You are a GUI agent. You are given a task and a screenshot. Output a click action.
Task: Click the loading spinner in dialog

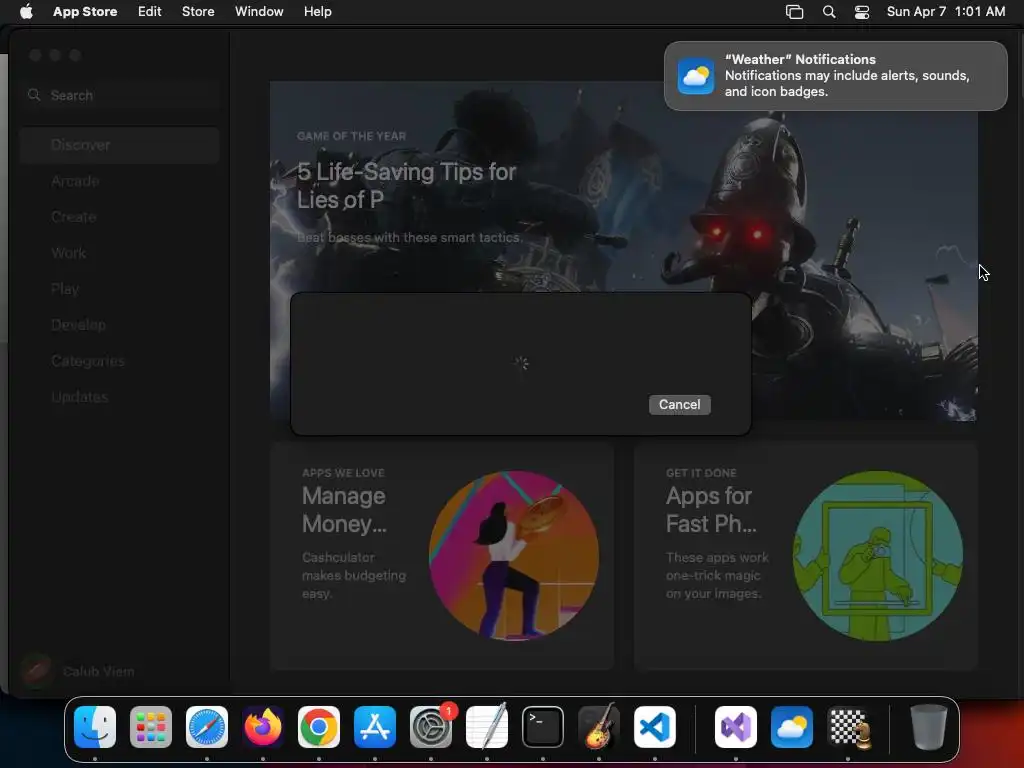point(520,363)
